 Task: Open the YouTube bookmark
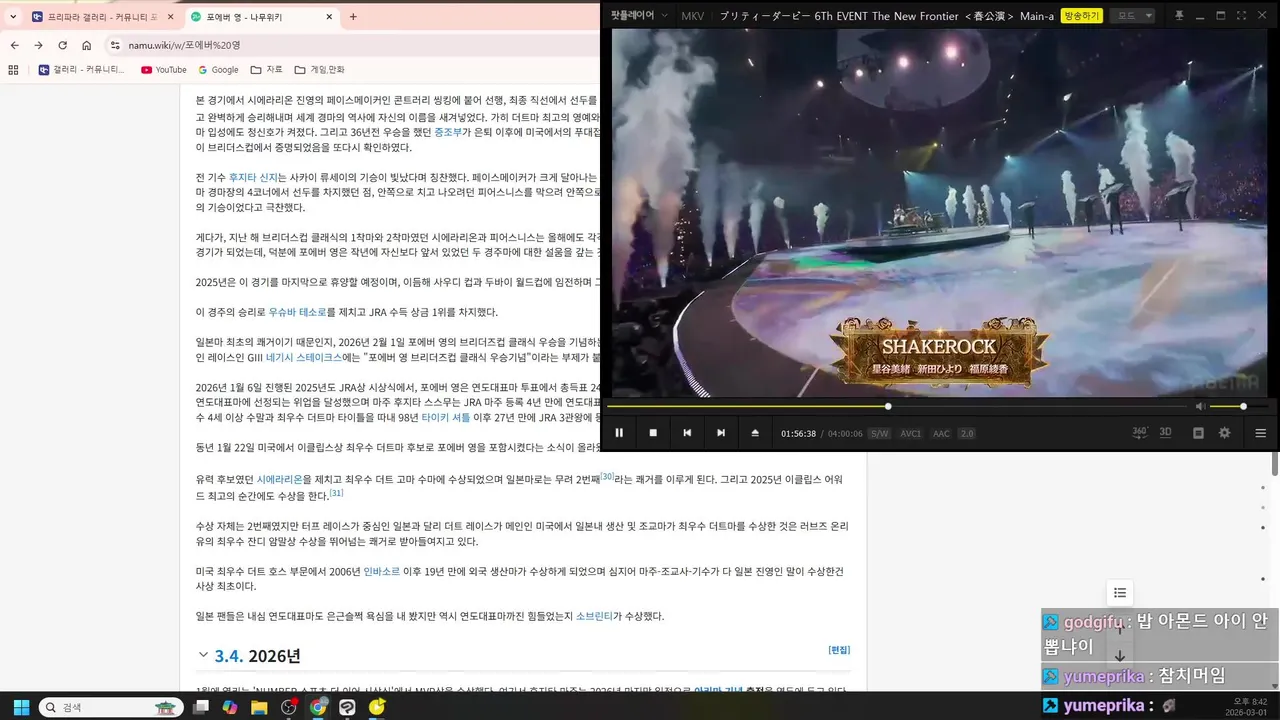point(164,70)
